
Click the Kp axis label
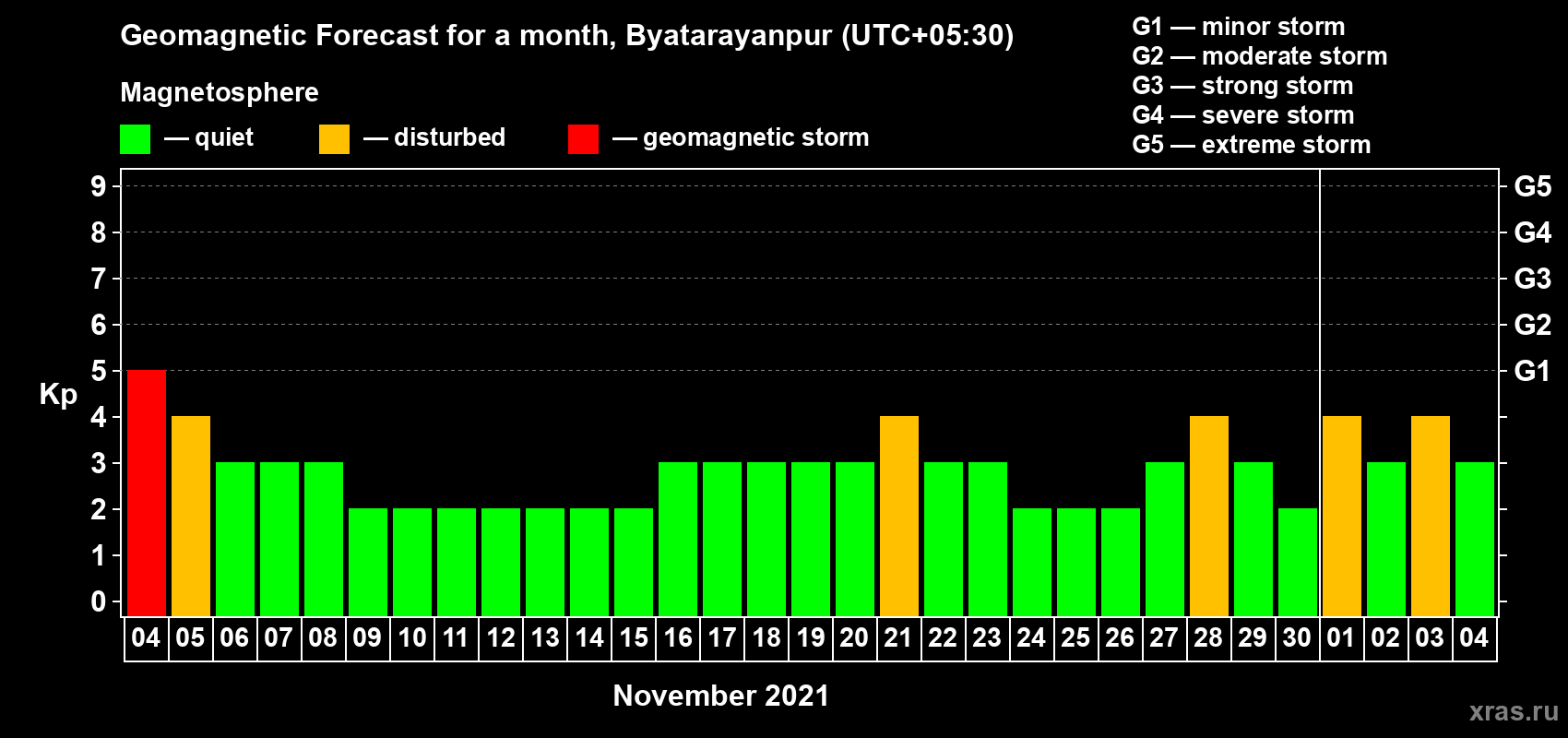pyautogui.click(x=58, y=395)
